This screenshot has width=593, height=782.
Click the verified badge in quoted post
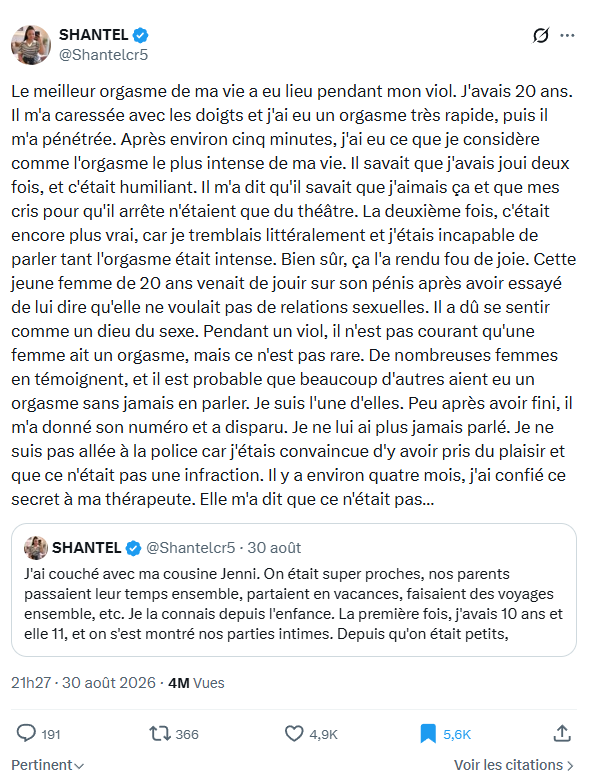pyautogui.click(x=133, y=548)
